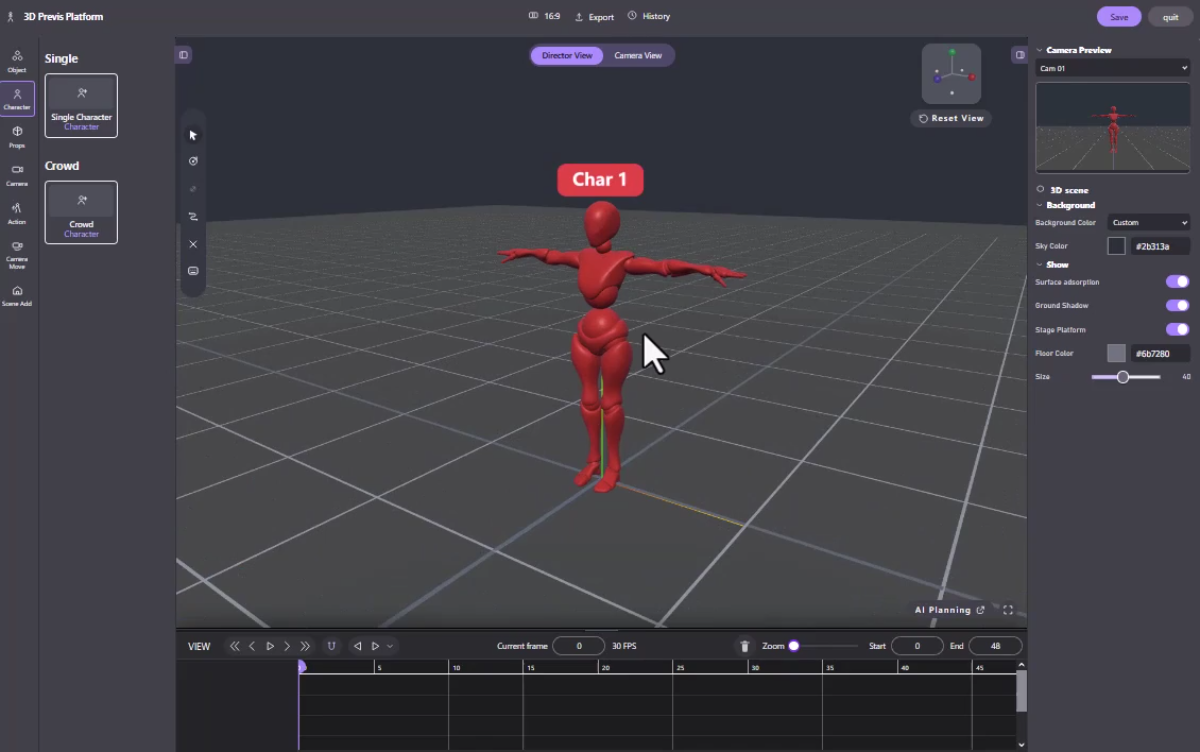Open the Scene Add sidebar panel
Image resolution: width=1200 pixels, height=752 pixels.
17,295
